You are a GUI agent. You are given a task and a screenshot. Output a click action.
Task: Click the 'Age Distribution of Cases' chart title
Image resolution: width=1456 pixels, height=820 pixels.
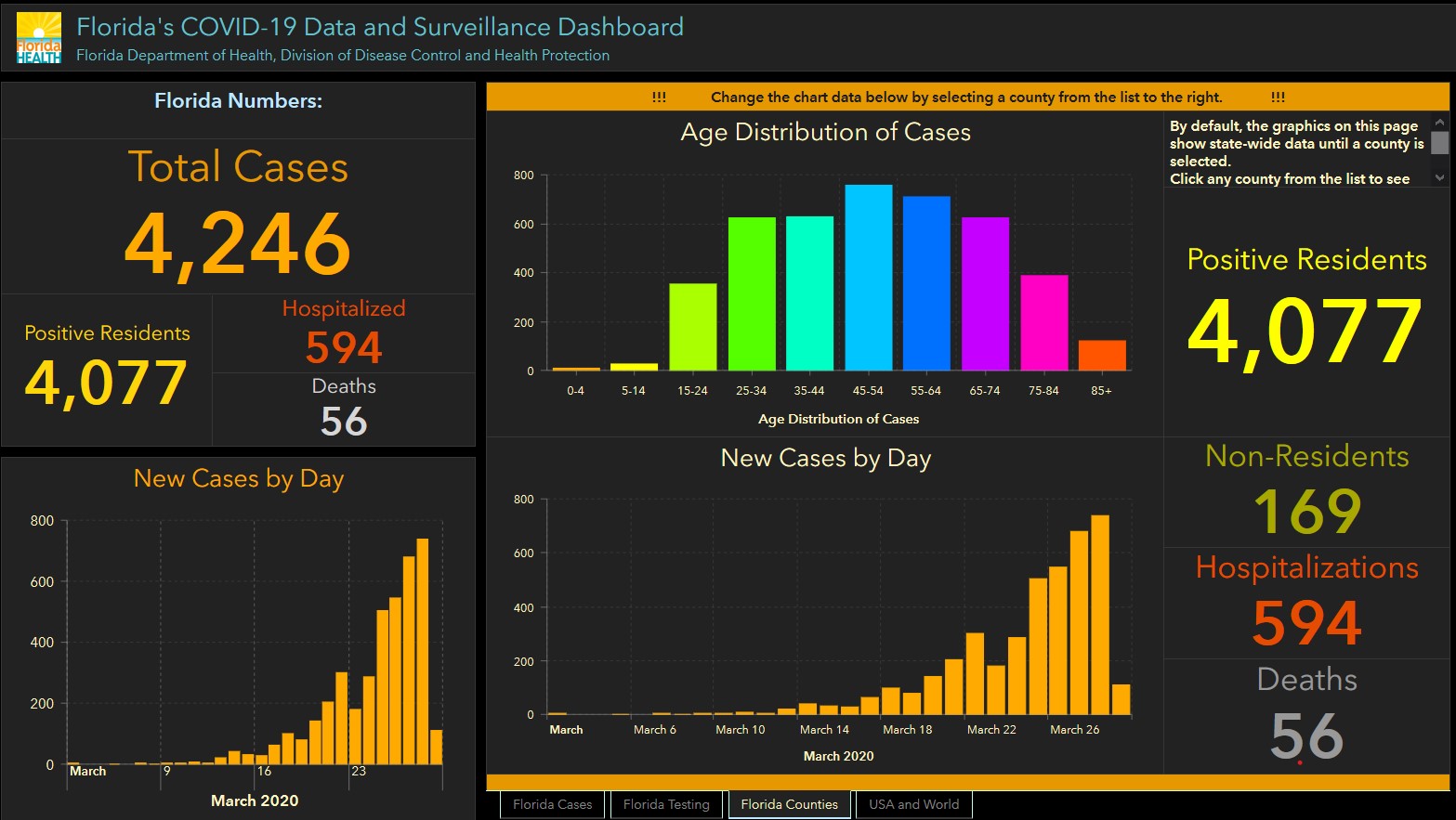point(825,132)
